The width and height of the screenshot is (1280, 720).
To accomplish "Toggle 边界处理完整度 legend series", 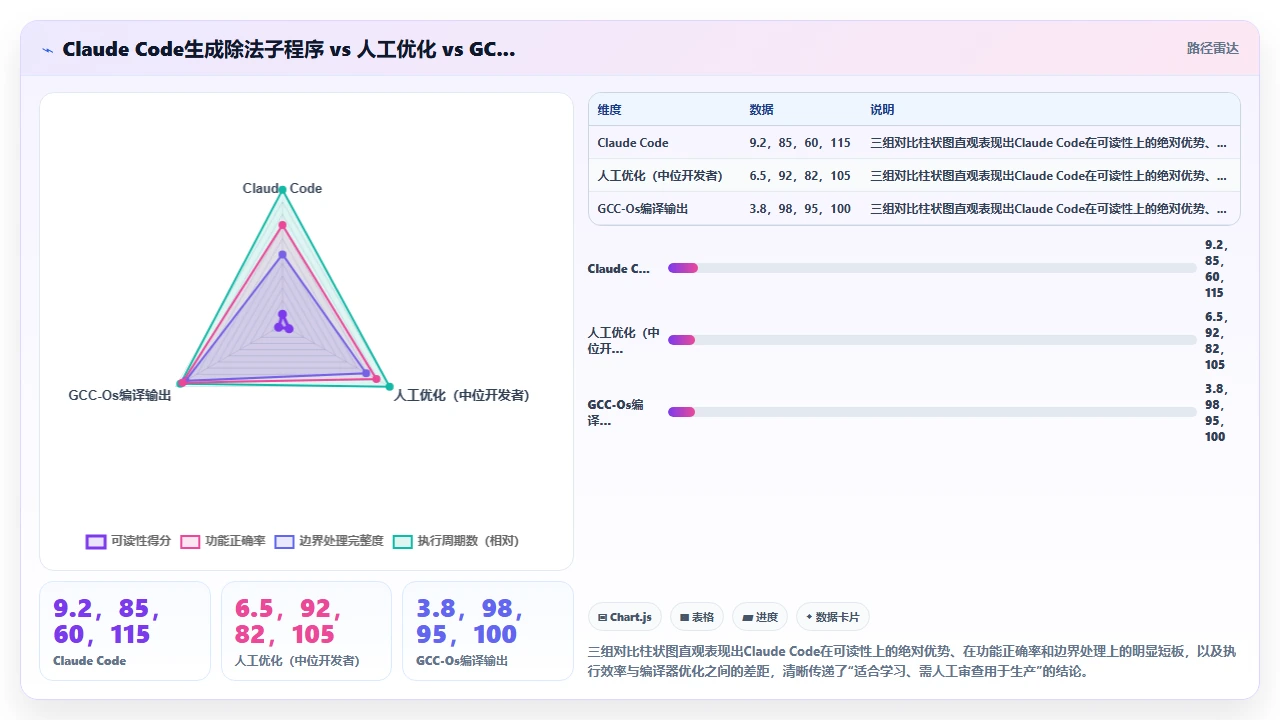I will [328, 541].
